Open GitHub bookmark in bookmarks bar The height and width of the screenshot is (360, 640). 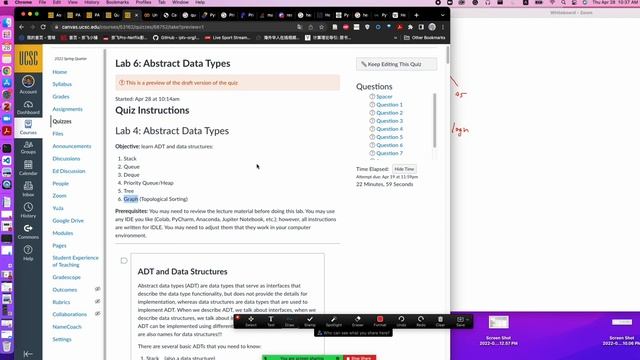point(176,38)
